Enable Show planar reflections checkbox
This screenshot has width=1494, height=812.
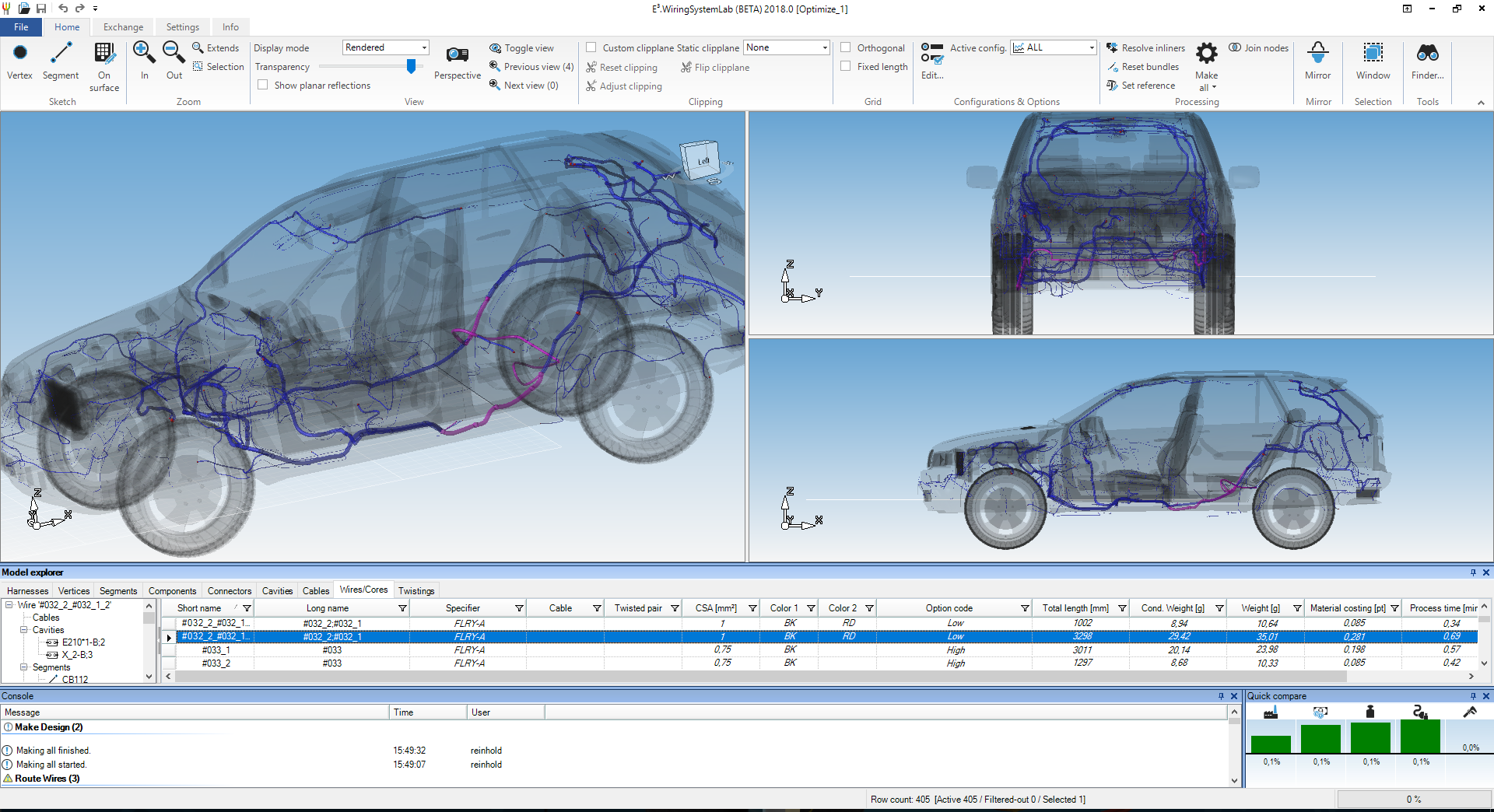click(263, 86)
